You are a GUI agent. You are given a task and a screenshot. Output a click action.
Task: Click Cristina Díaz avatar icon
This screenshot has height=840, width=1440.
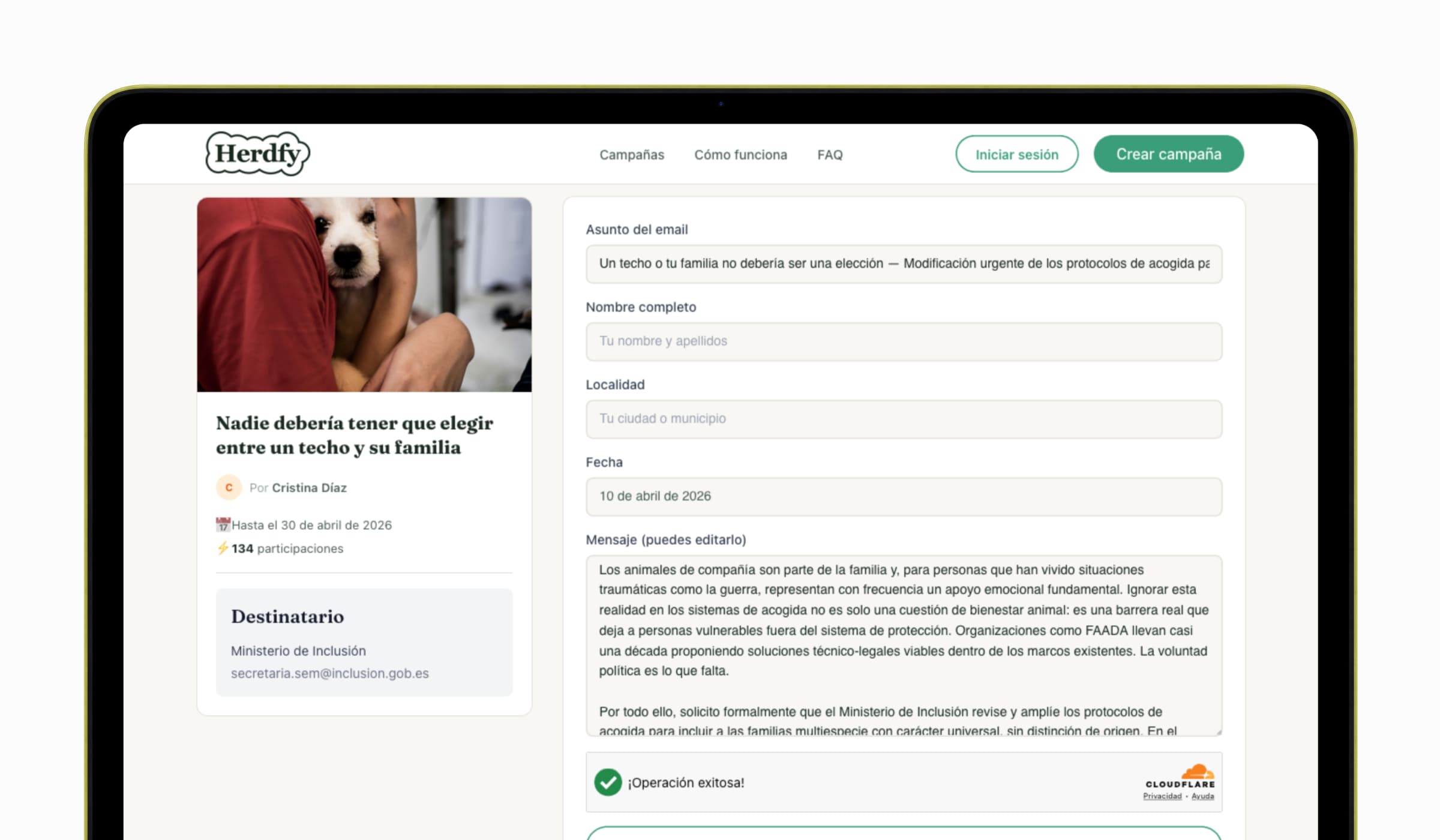click(x=229, y=487)
